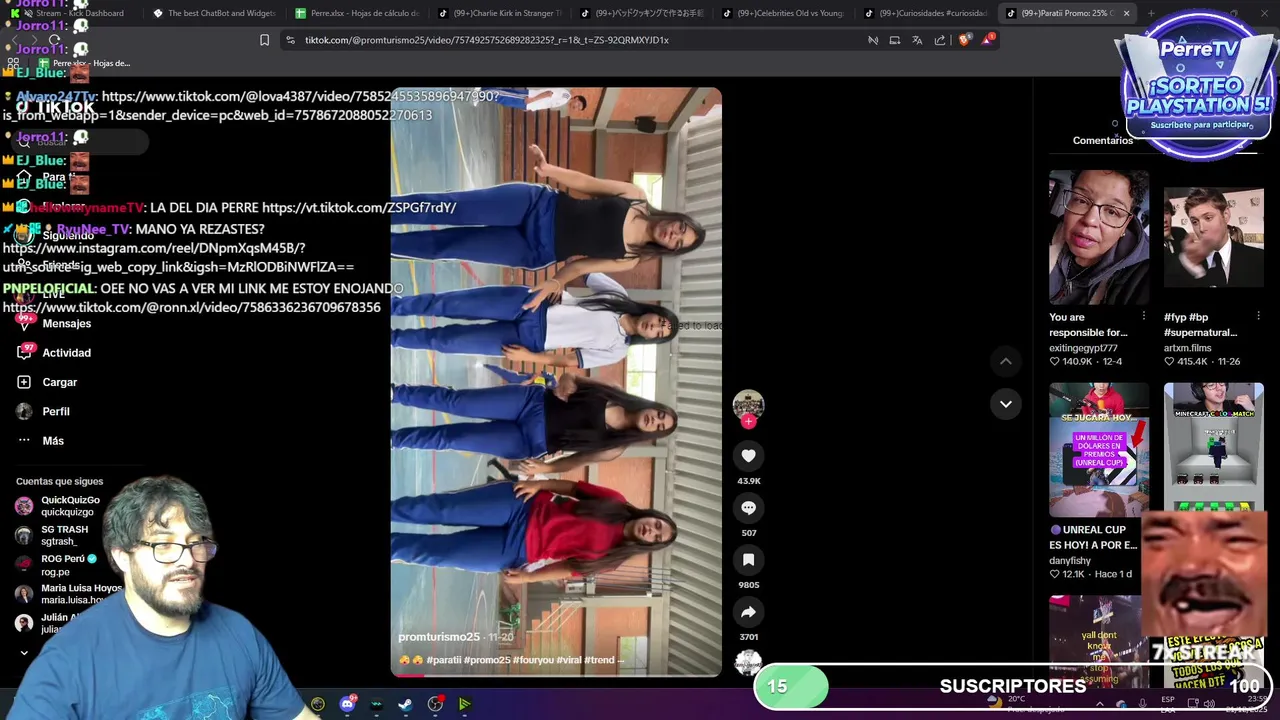Close the Paratii Promo 25% tab
1280x720 pixels.
[x=1126, y=13]
